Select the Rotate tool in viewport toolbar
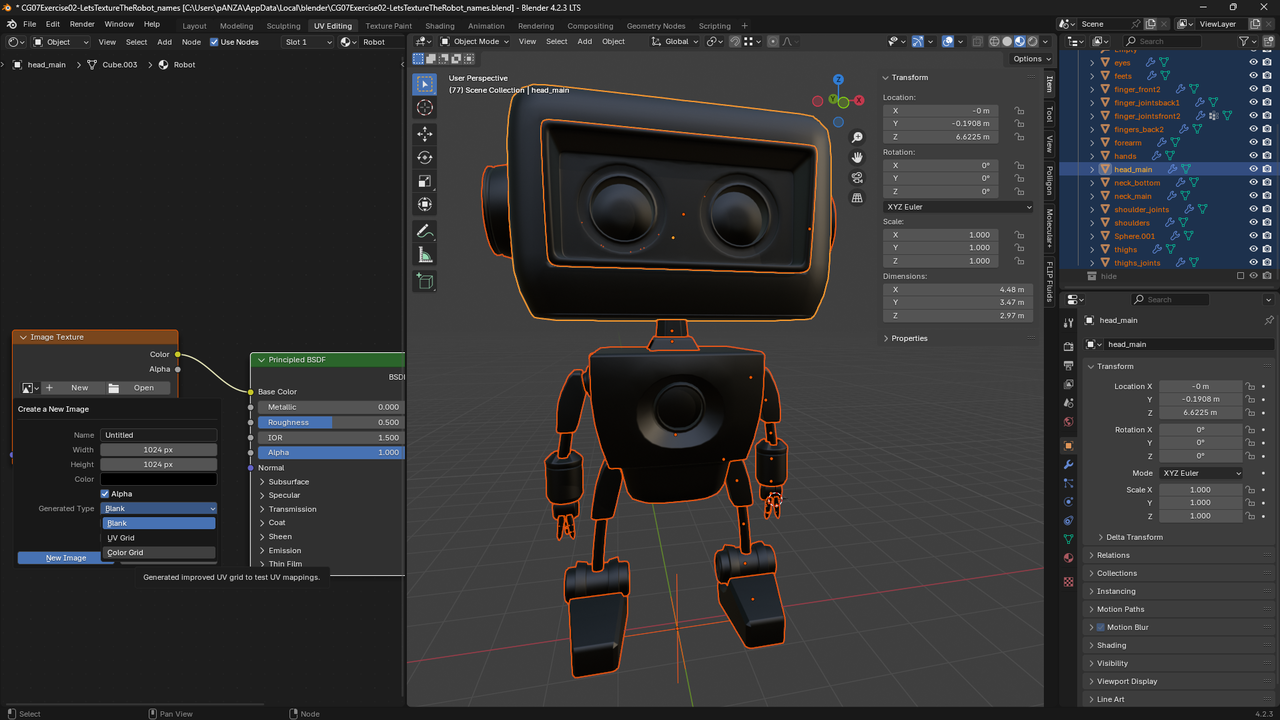Screen dimensions: 1280x720 pos(425,158)
